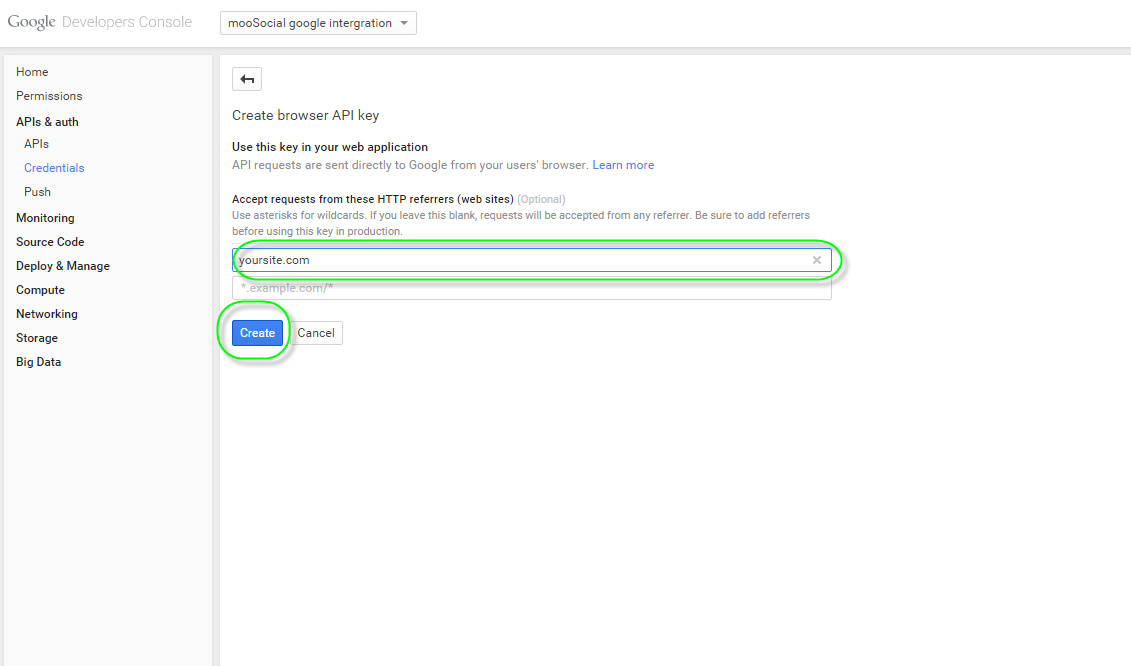Clear the yoursite.com referrer field
Viewport: 1131px width, 666px height.
817,260
